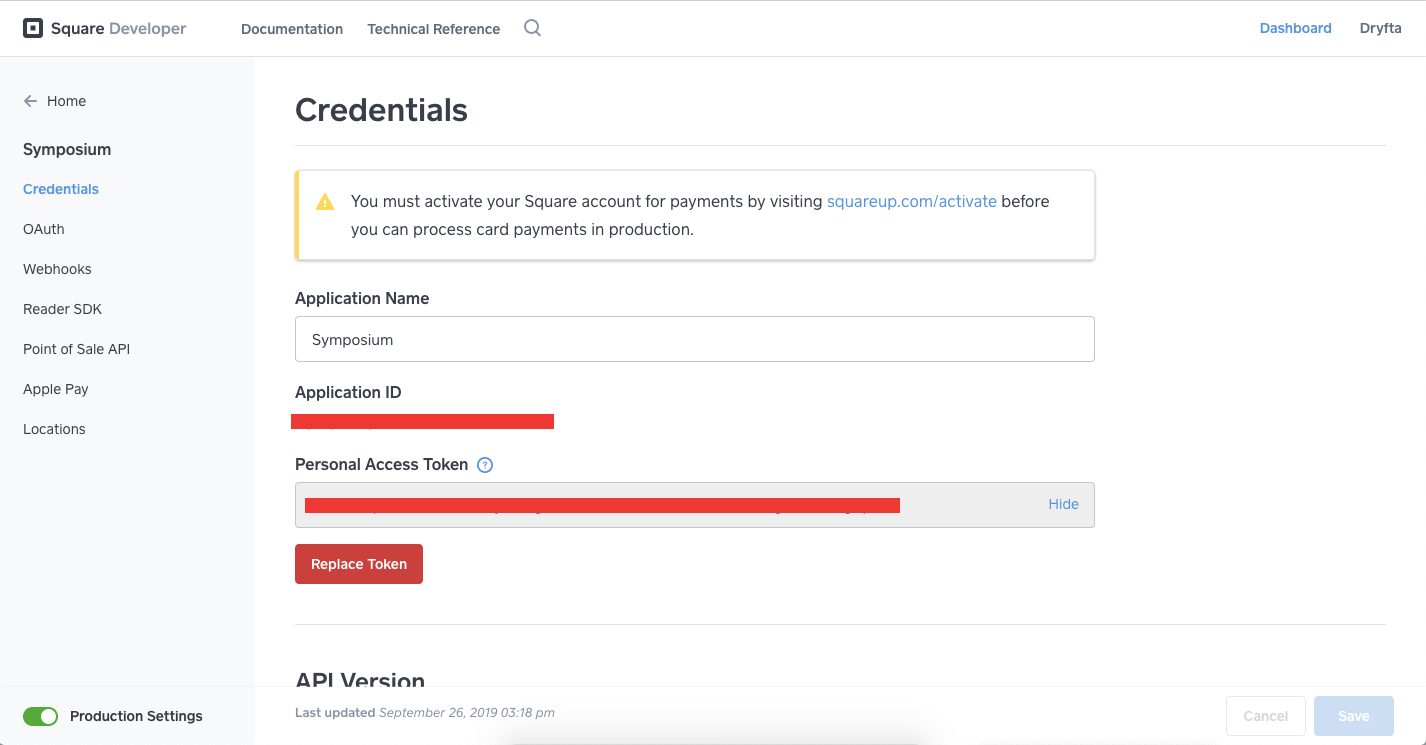Edit the Application Name input field
Viewport: 1426px width, 745px height.
click(694, 339)
